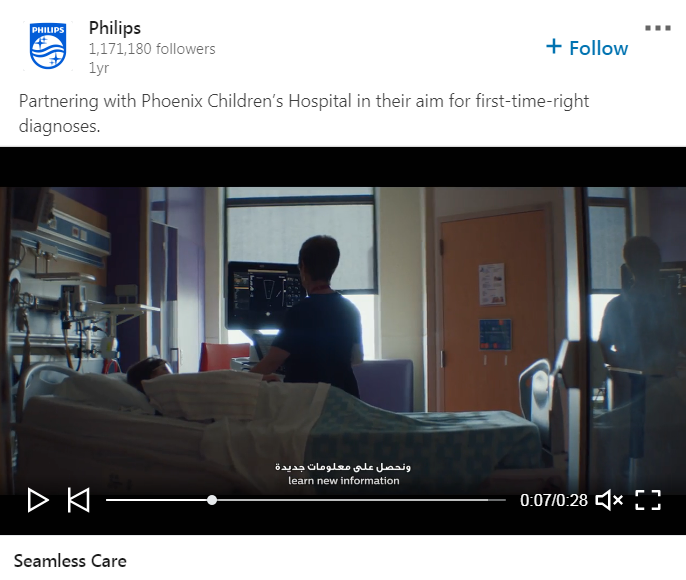Enter fullscreen mode
This screenshot has width=686, height=580.
coord(648,500)
